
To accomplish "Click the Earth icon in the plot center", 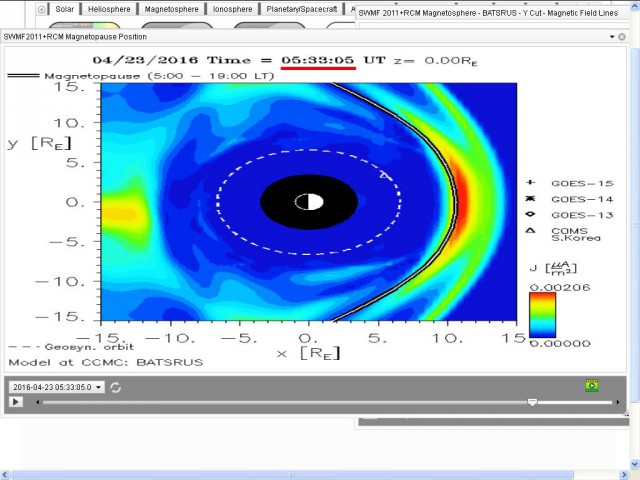I will point(309,202).
